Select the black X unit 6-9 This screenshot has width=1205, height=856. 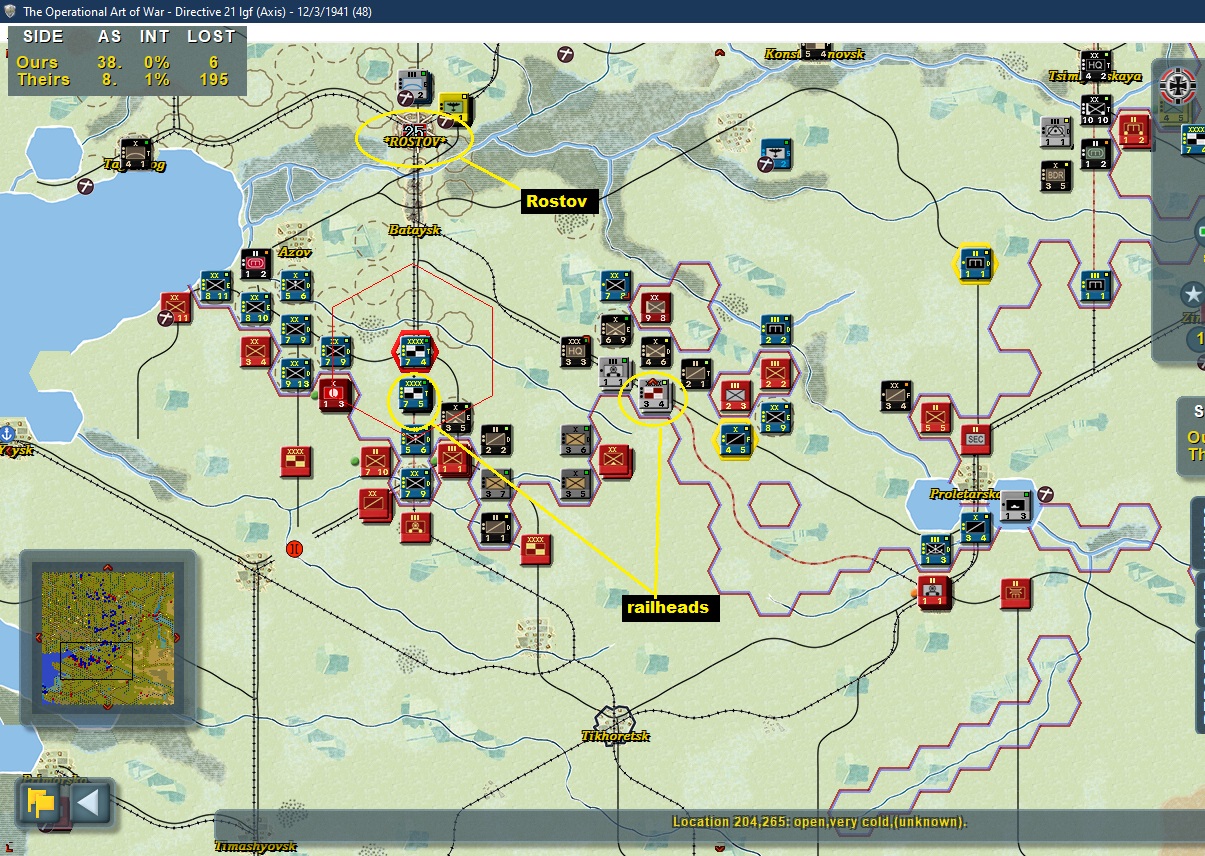click(616, 330)
